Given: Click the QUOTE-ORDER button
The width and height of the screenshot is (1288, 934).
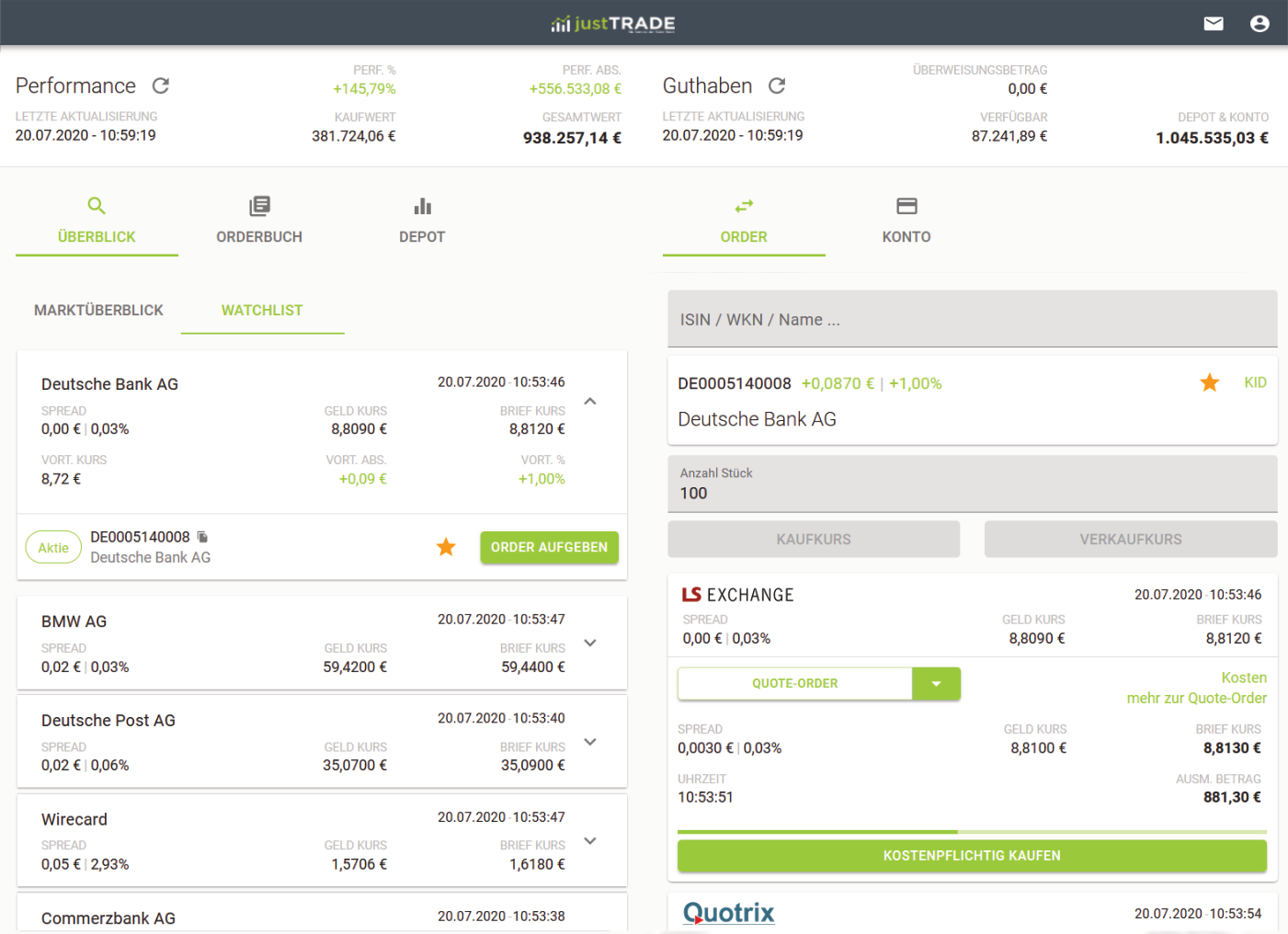Looking at the screenshot, I should [795, 684].
